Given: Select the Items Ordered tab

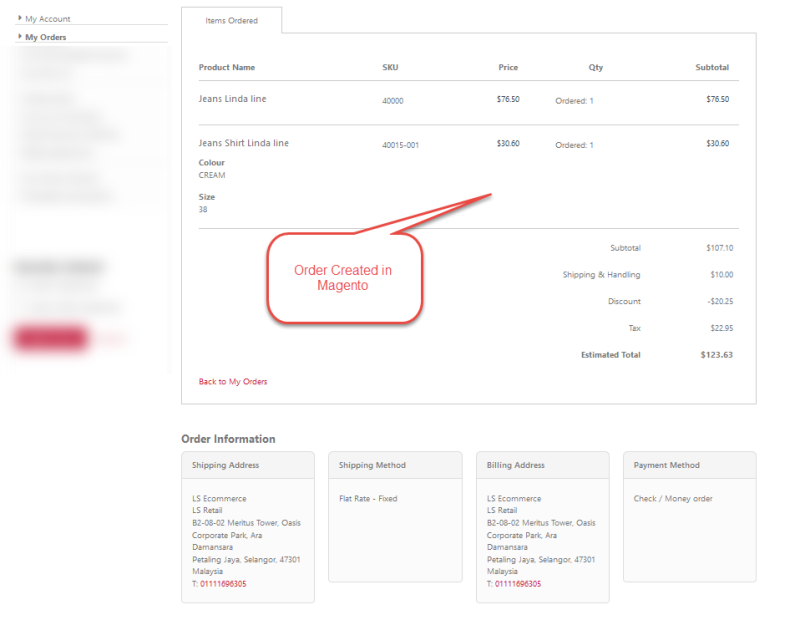Looking at the screenshot, I should (x=232, y=20).
